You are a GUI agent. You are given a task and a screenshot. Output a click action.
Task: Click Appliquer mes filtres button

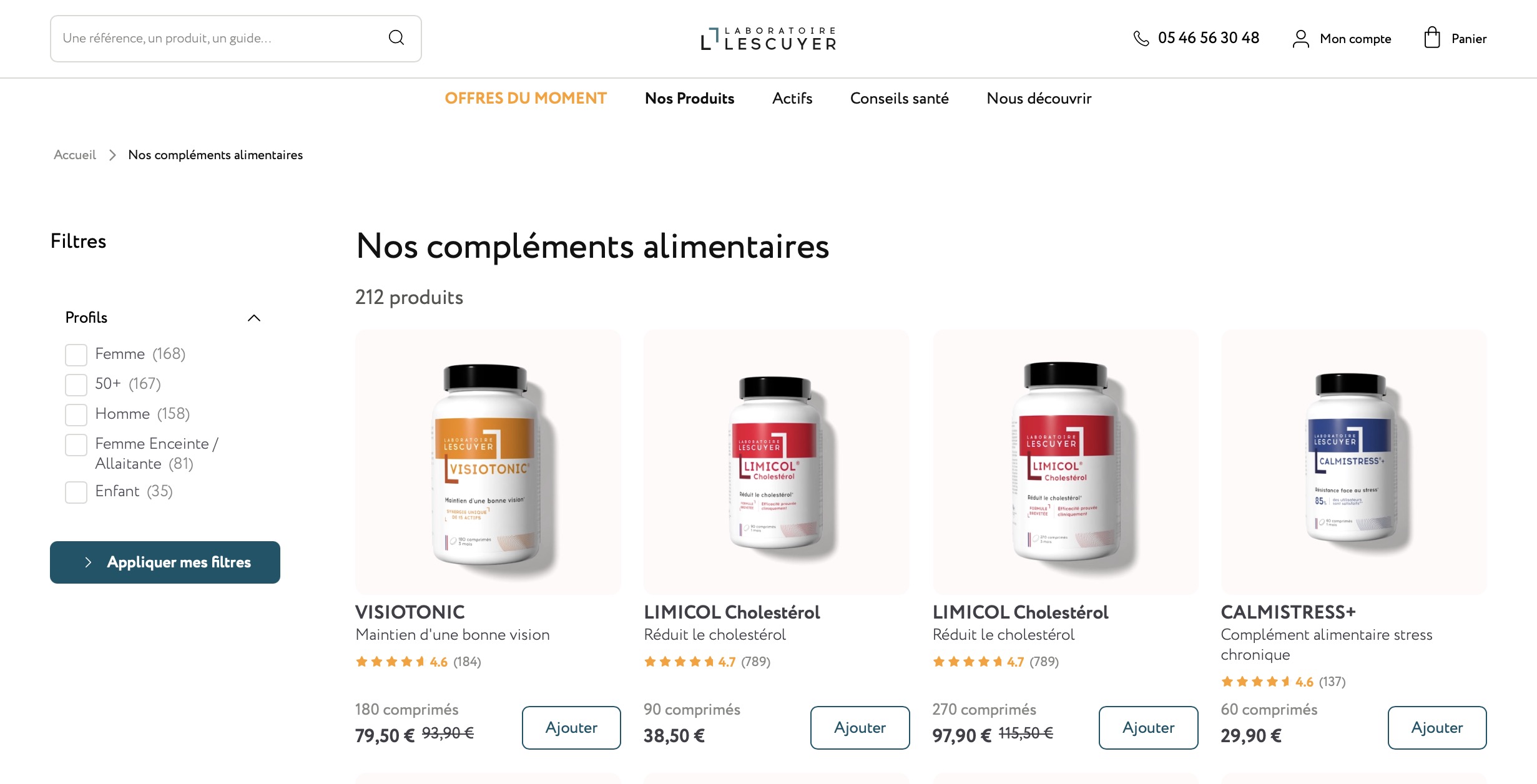(165, 562)
